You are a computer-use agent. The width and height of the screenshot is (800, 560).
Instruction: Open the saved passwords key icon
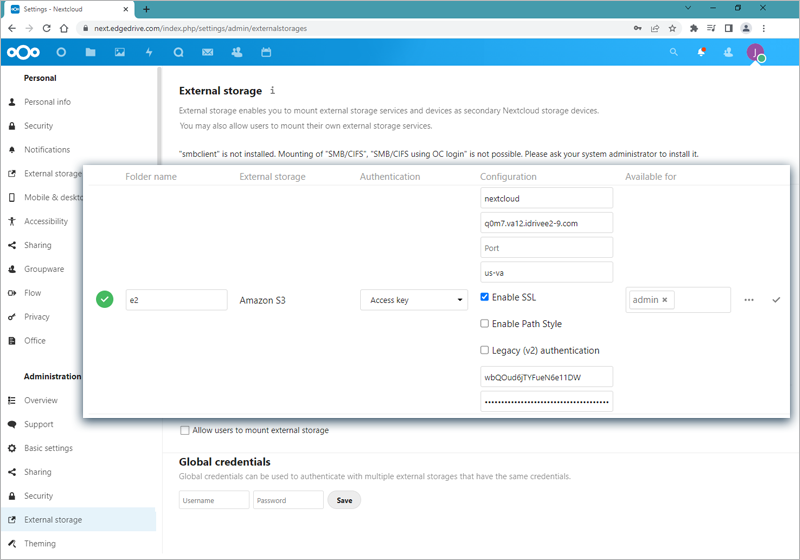(638, 29)
